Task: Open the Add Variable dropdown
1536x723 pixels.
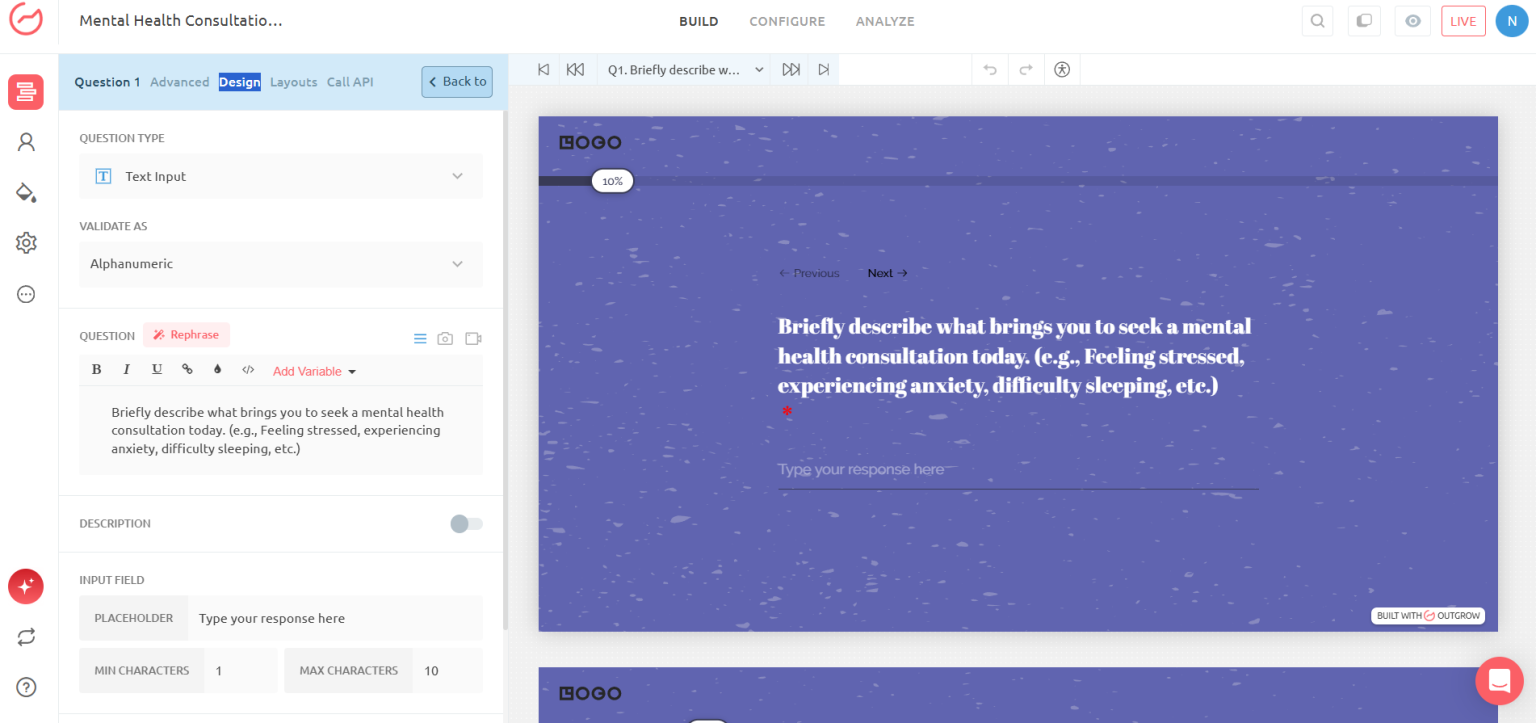Action: click(x=314, y=371)
